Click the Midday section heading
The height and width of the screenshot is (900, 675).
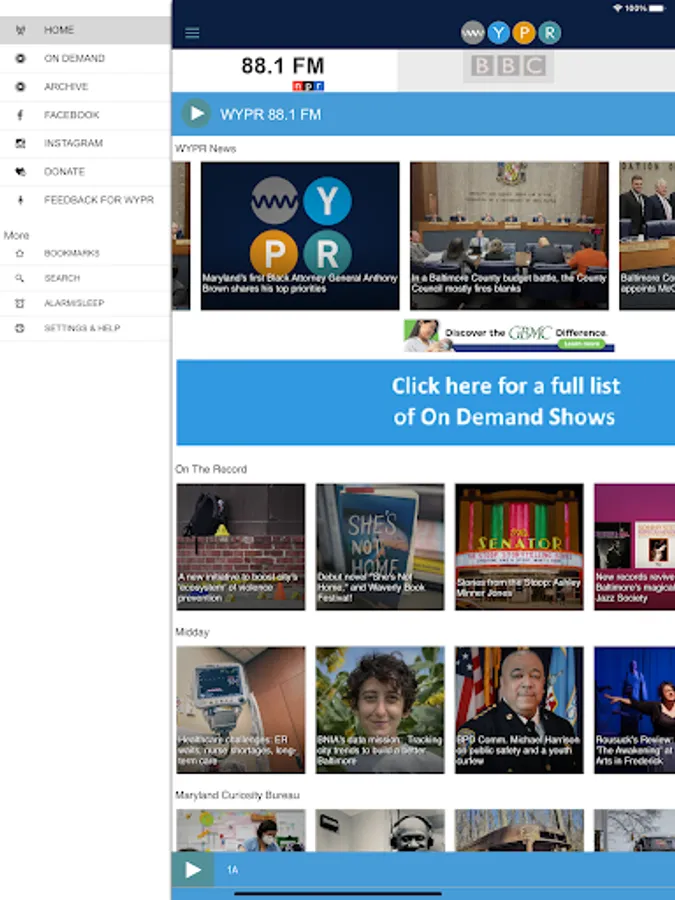click(192, 632)
